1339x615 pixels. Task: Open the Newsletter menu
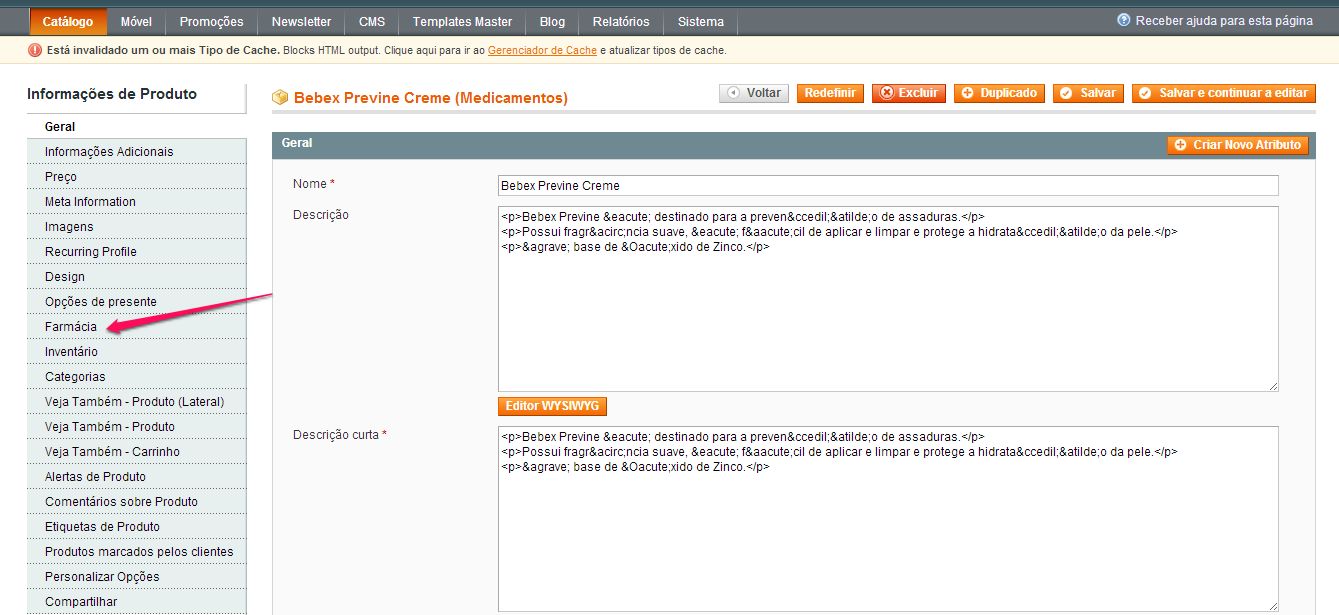301,21
